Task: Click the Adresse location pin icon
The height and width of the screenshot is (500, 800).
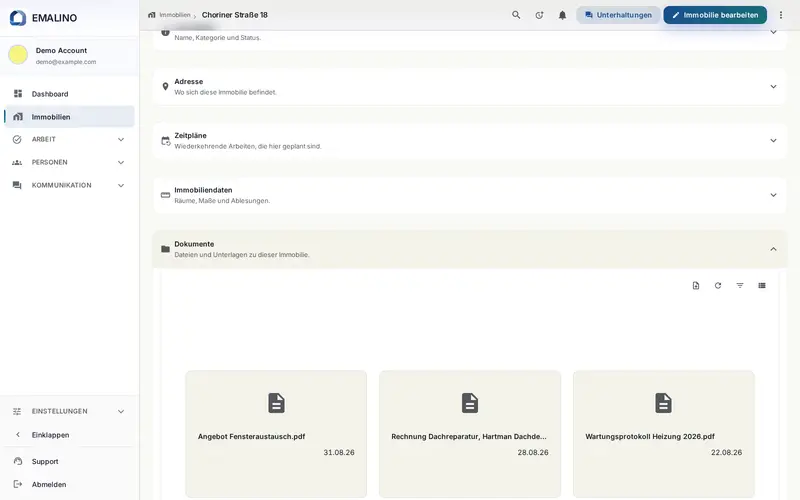Action: click(165, 87)
